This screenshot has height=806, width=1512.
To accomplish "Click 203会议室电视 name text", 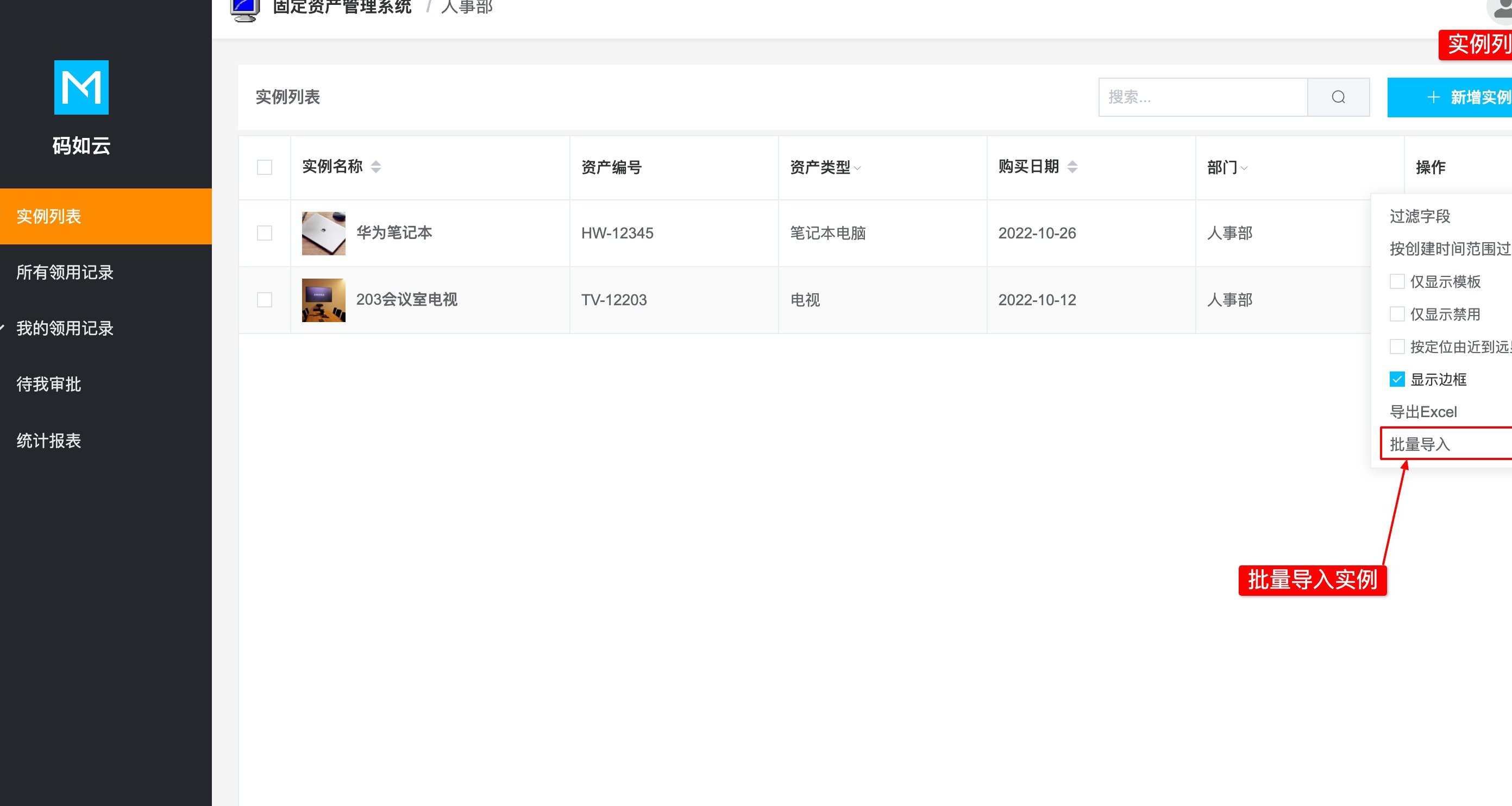I will (407, 300).
